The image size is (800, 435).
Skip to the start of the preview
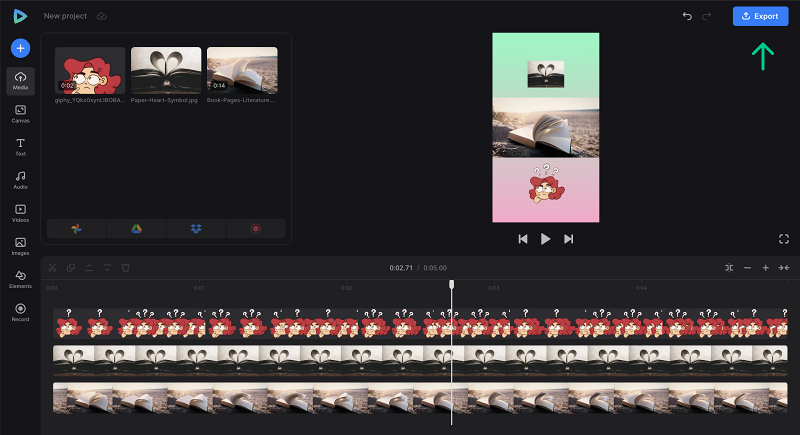coord(522,239)
